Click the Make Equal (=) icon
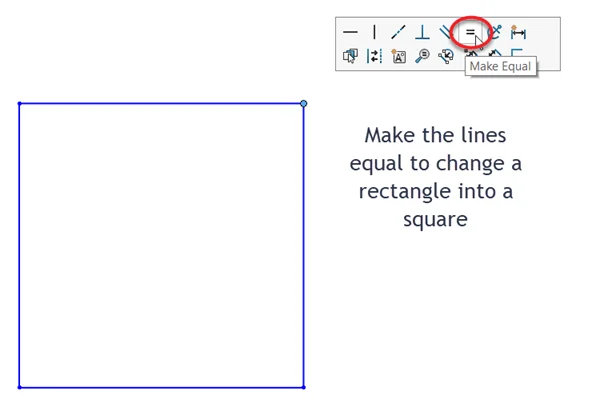 (470, 32)
